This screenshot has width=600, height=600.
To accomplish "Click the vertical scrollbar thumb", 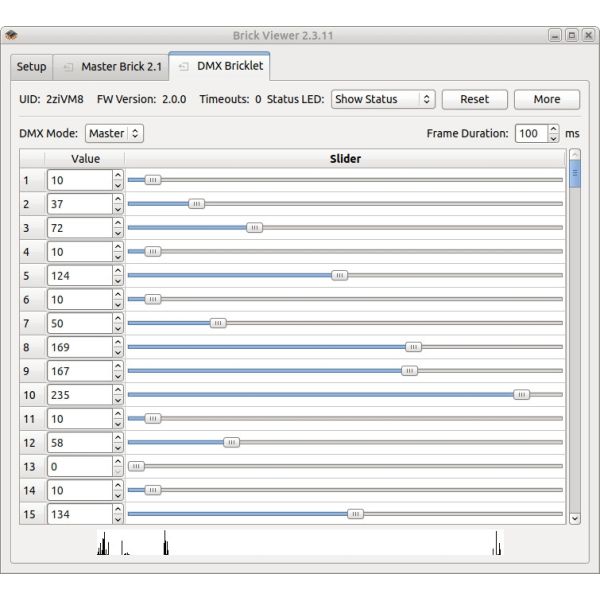I will coord(575,174).
